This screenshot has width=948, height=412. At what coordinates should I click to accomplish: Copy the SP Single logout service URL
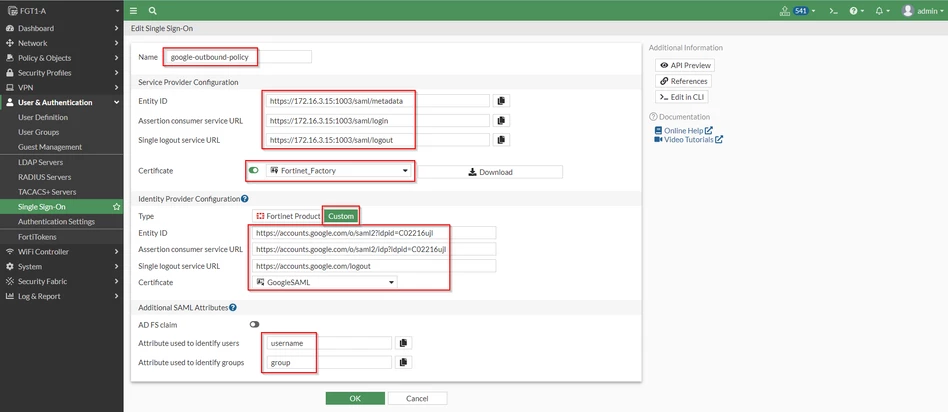click(x=501, y=140)
